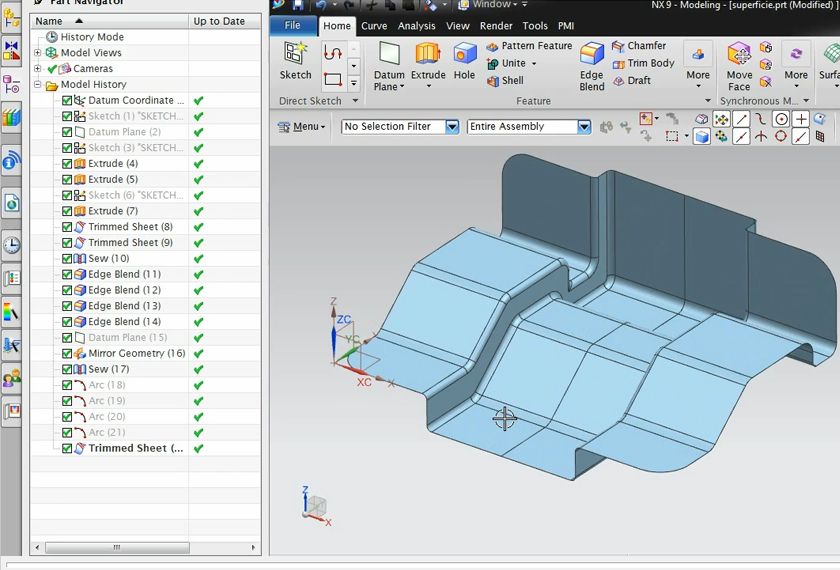The height and width of the screenshot is (570, 840).
Task: Switch to the Analysis ribbon tab
Action: coord(416,26)
